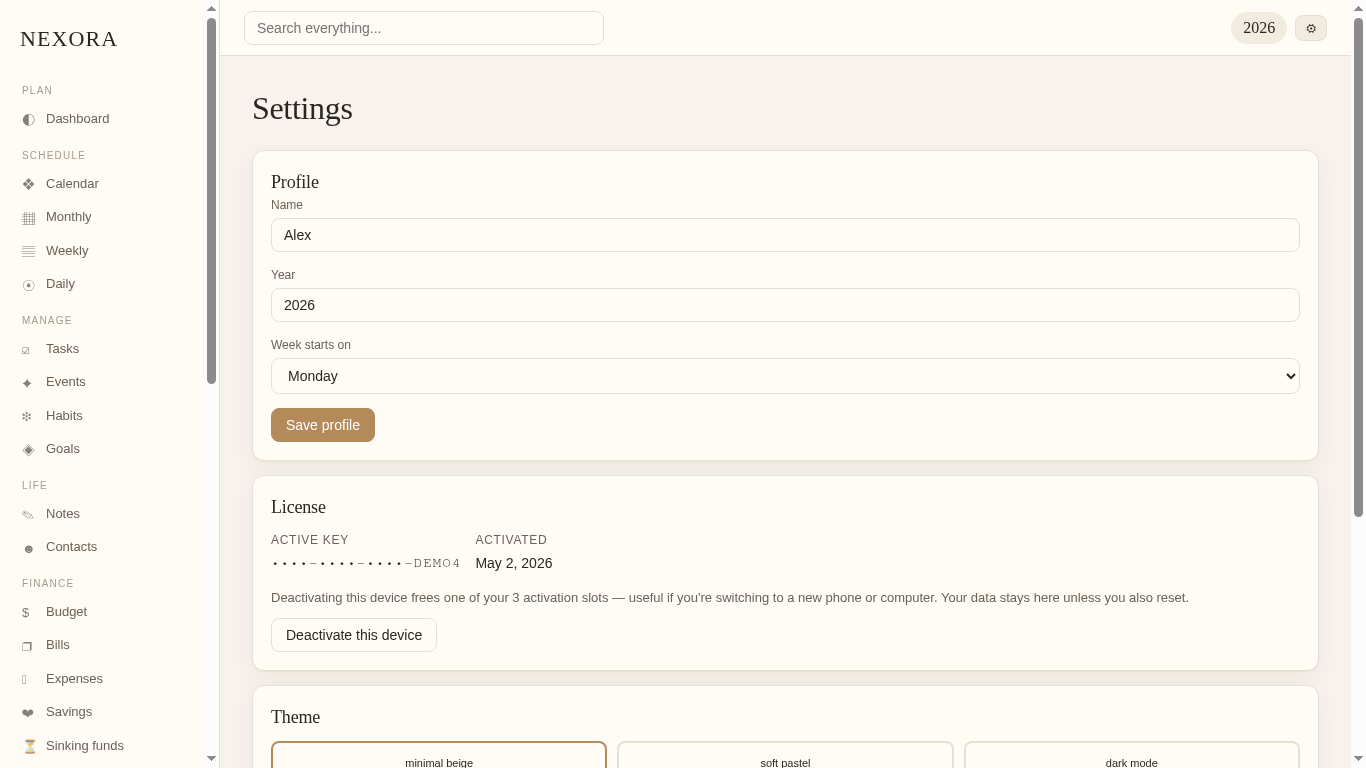Click the main scrollbar's down arrow
This screenshot has height=768, width=1366.
coord(1358,759)
